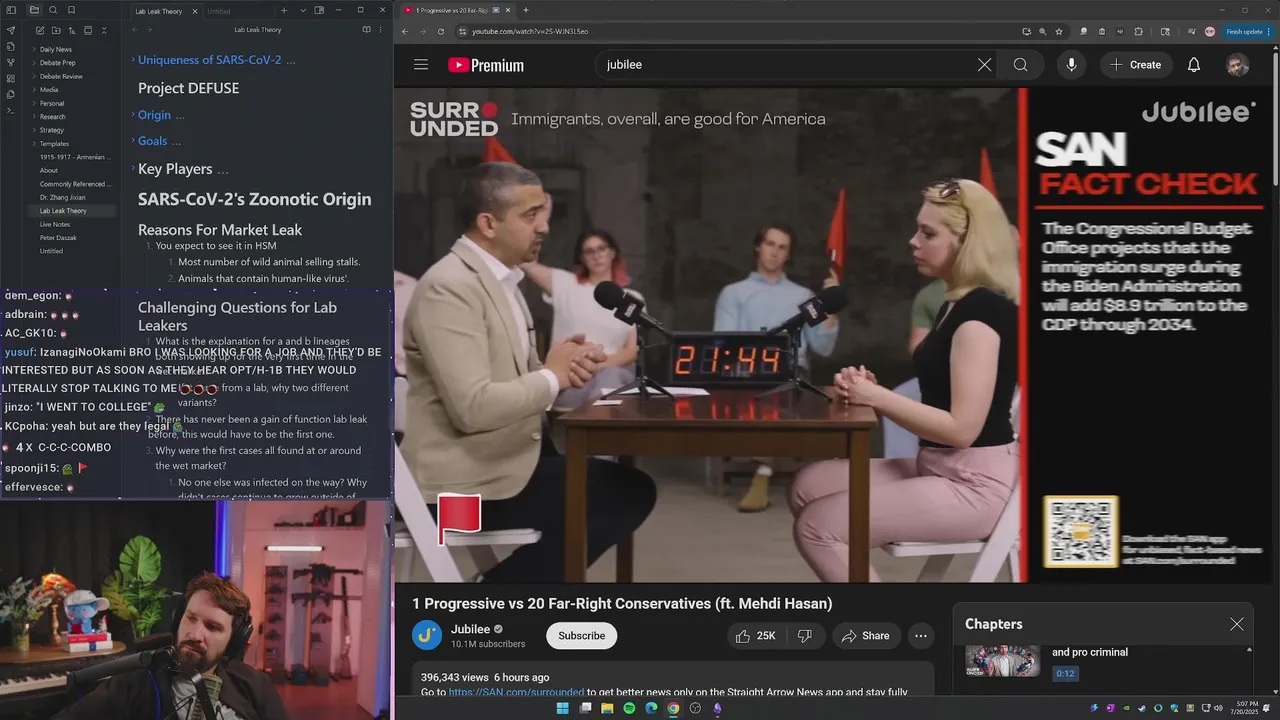The width and height of the screenshot is (1280, 720).
Task: Open Obsidian tab list dropdown
Action: point(303,10)
